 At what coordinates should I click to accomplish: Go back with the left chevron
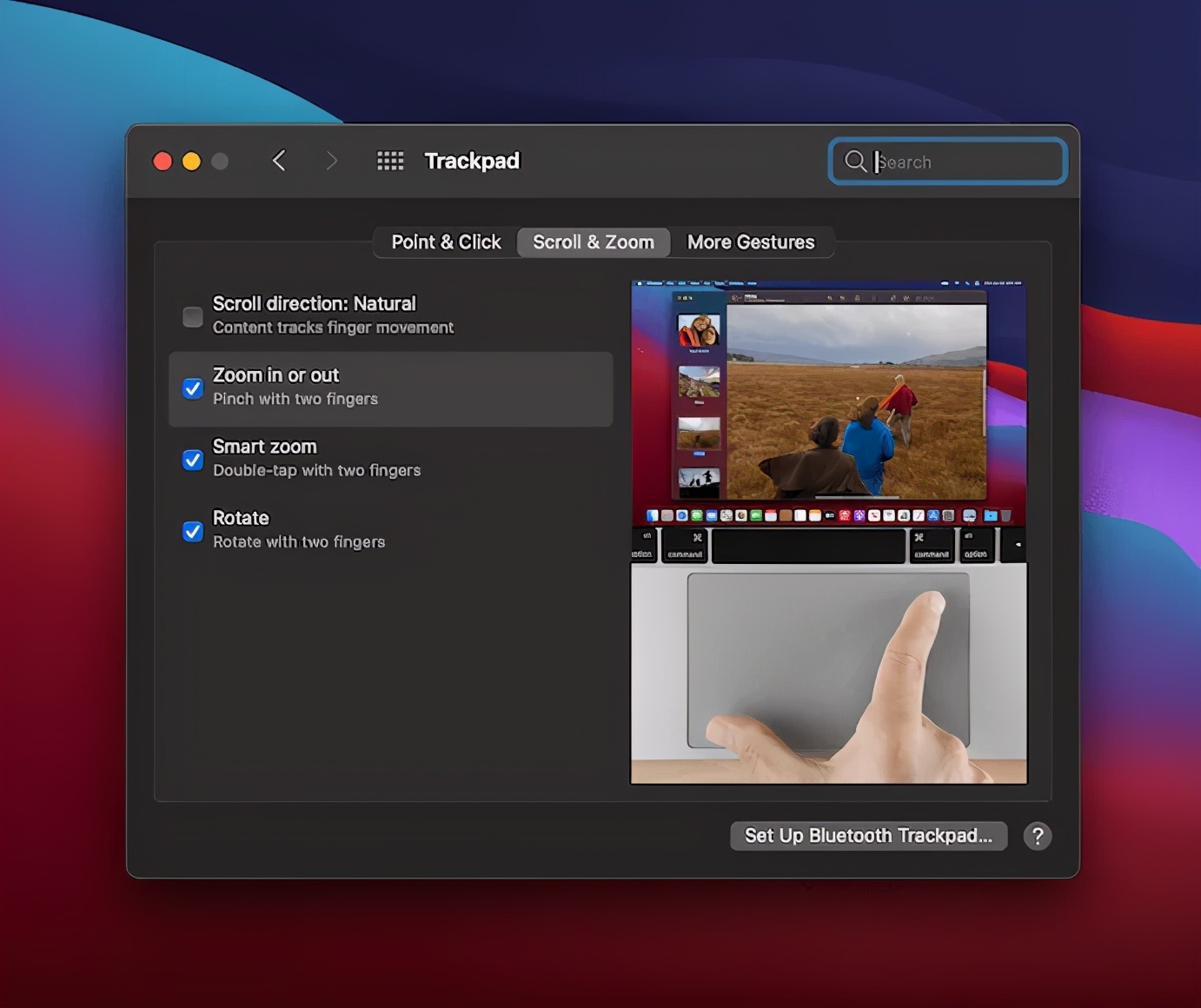click(x=279, y=161)
